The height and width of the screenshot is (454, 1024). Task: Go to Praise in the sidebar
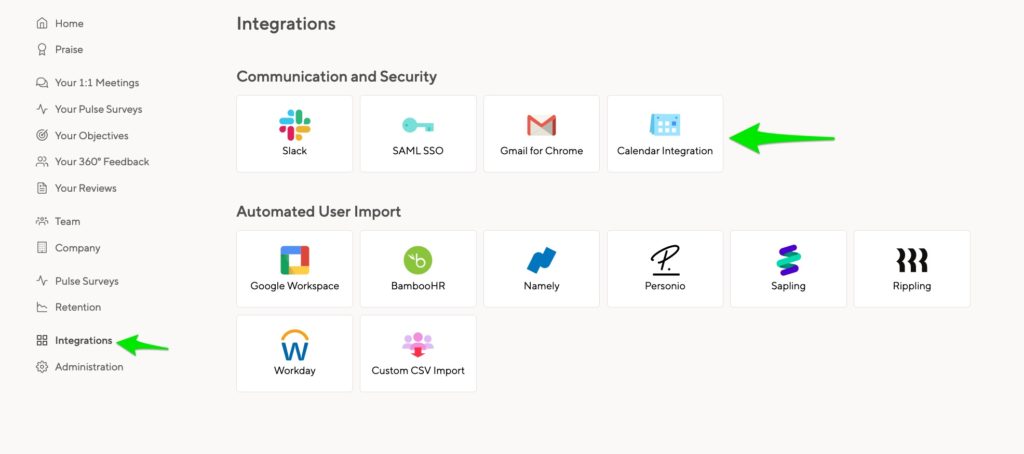pos(69,50)
